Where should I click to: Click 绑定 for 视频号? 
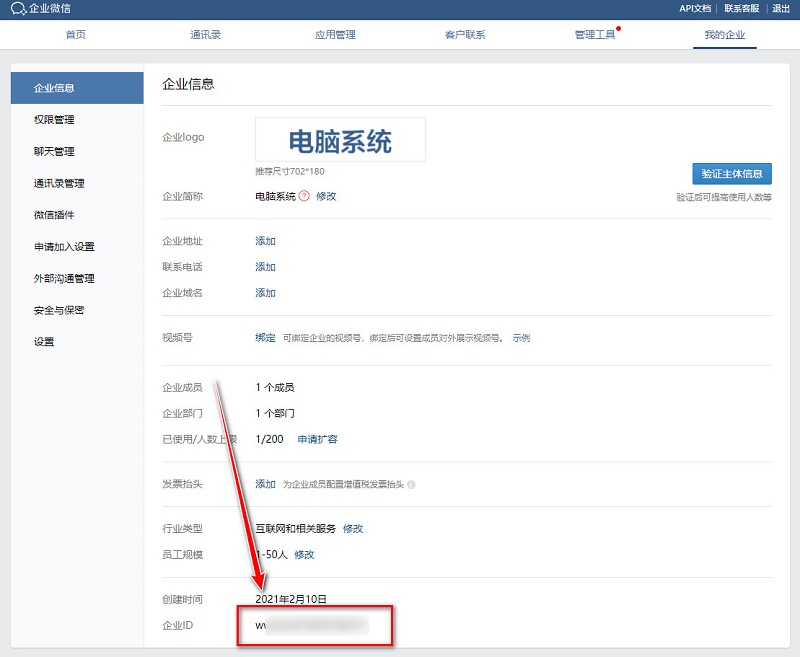point(265,338)
